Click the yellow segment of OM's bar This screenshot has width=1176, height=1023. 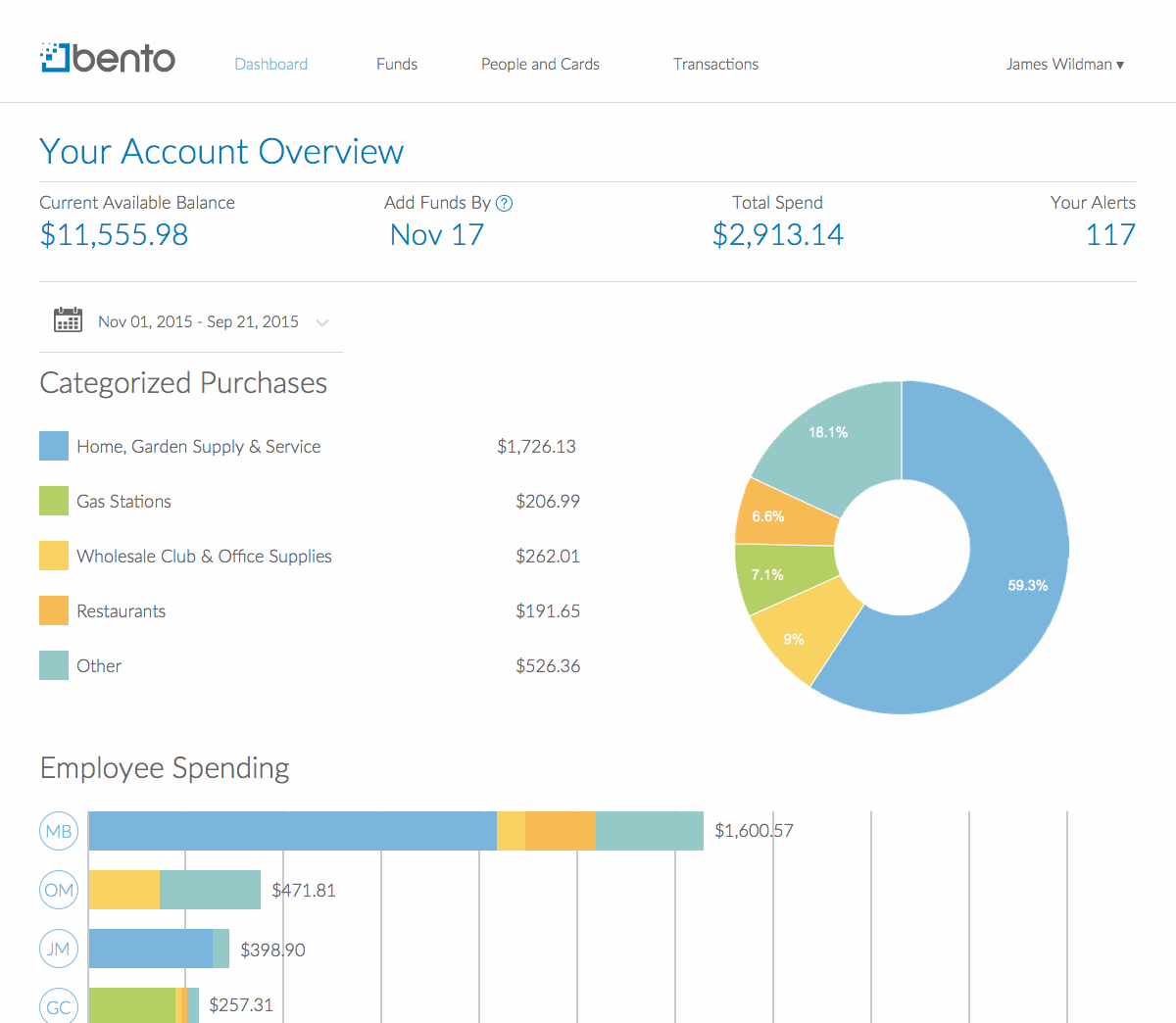(124, 890)
